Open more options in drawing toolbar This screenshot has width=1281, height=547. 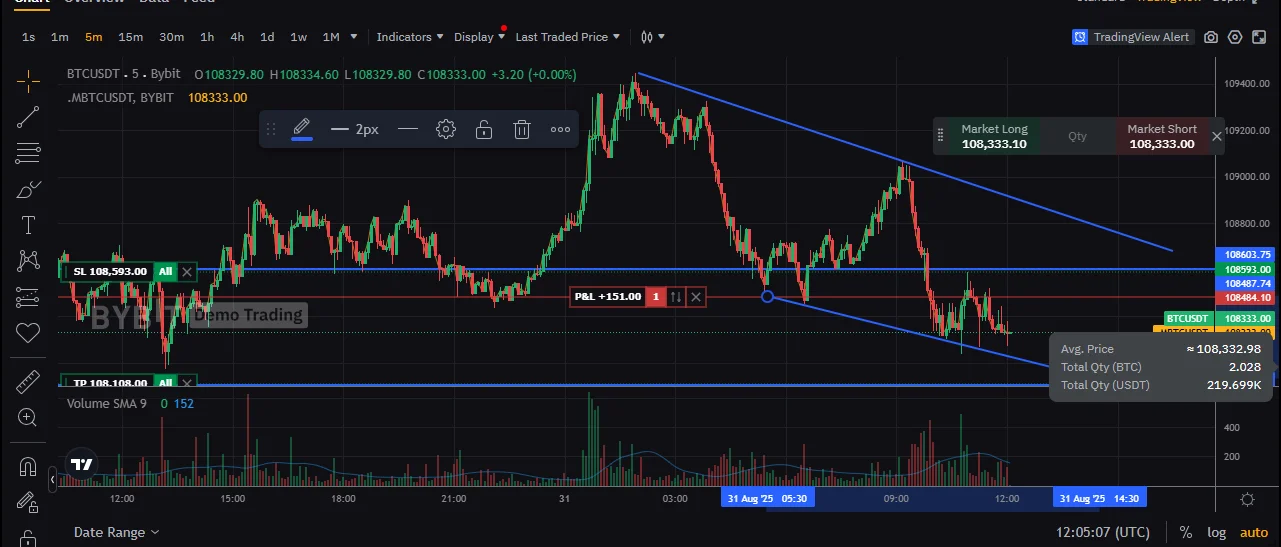coord(560,129)
